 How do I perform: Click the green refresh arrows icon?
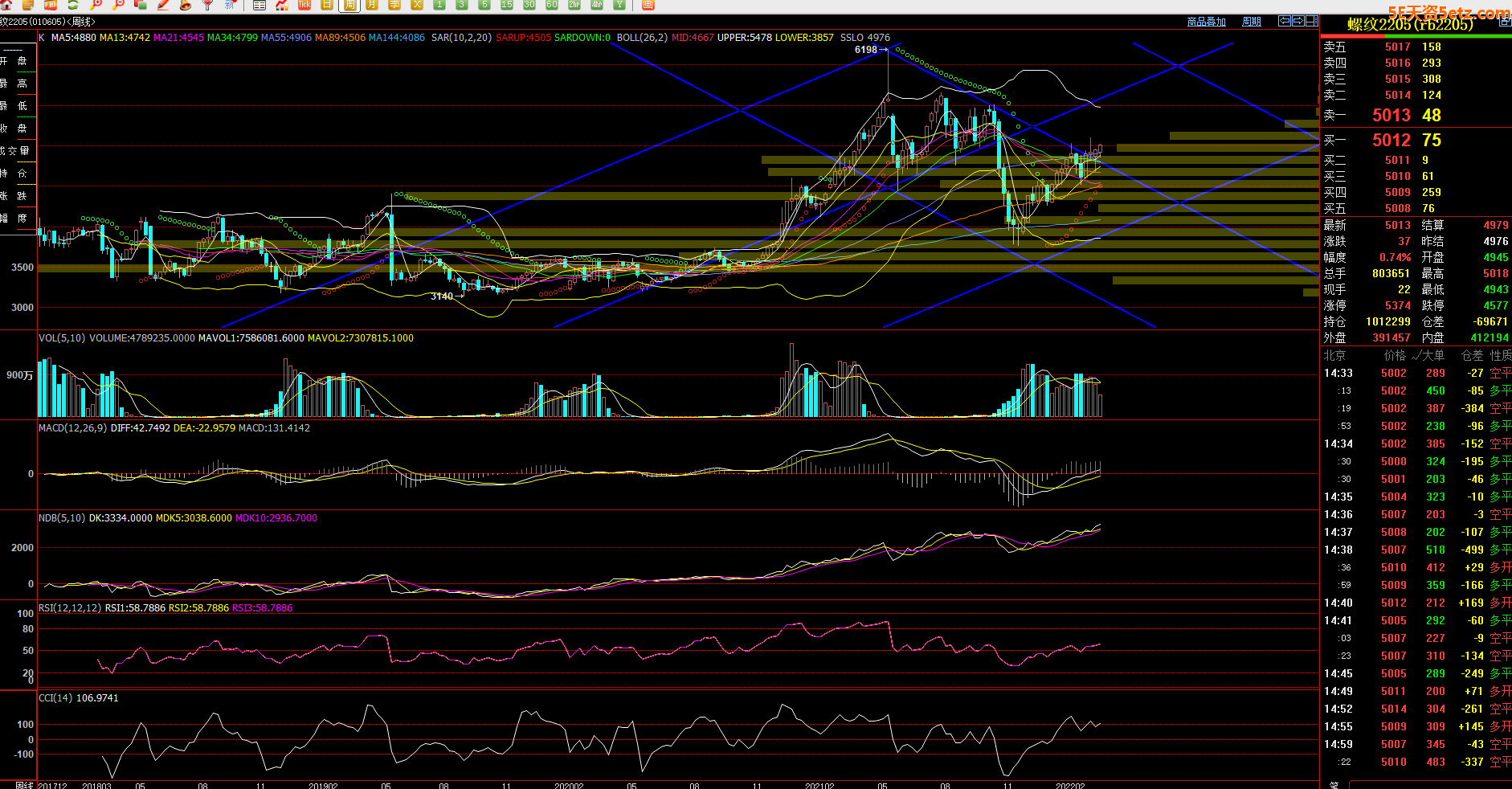coord(73,4)
